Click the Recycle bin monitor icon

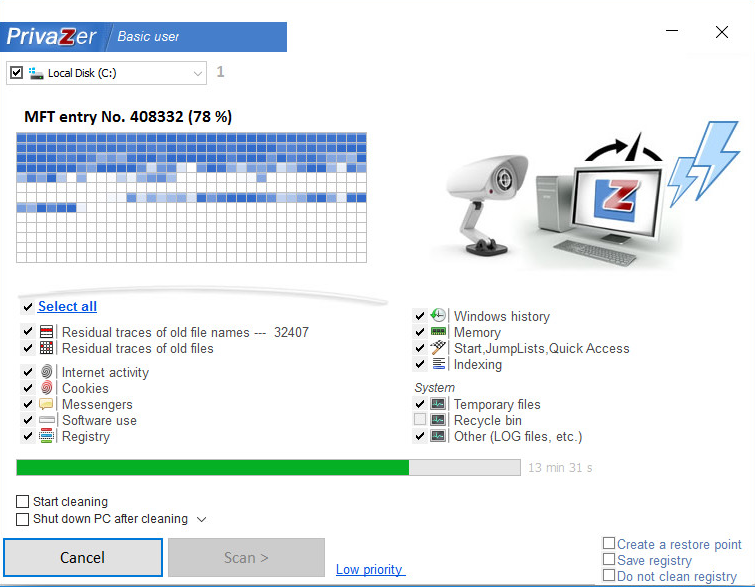pyautogui.click(x=438, y=419)
